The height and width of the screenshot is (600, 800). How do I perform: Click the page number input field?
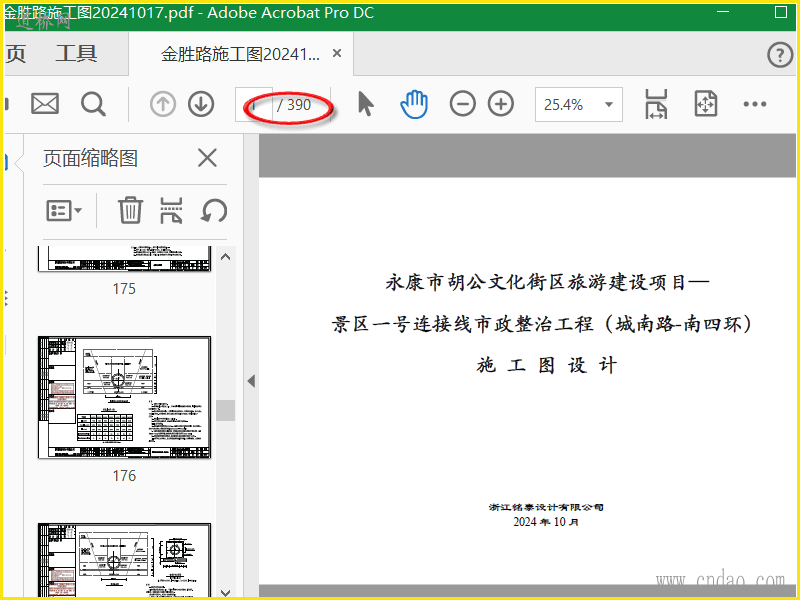pyautogui.click(x=254, y=104)
